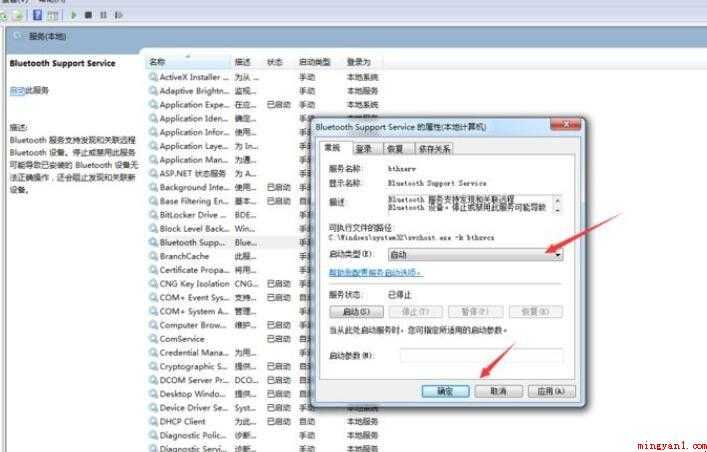Click the Start Service play icon in toolbar
The width and height of the screenshot is (707, 452).
click(73, 15)
